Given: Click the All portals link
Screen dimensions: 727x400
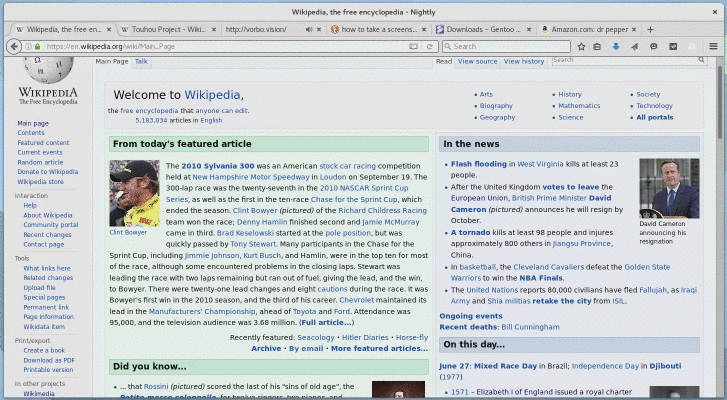Looking at the screenshot, I should click(x=654, y=117).
